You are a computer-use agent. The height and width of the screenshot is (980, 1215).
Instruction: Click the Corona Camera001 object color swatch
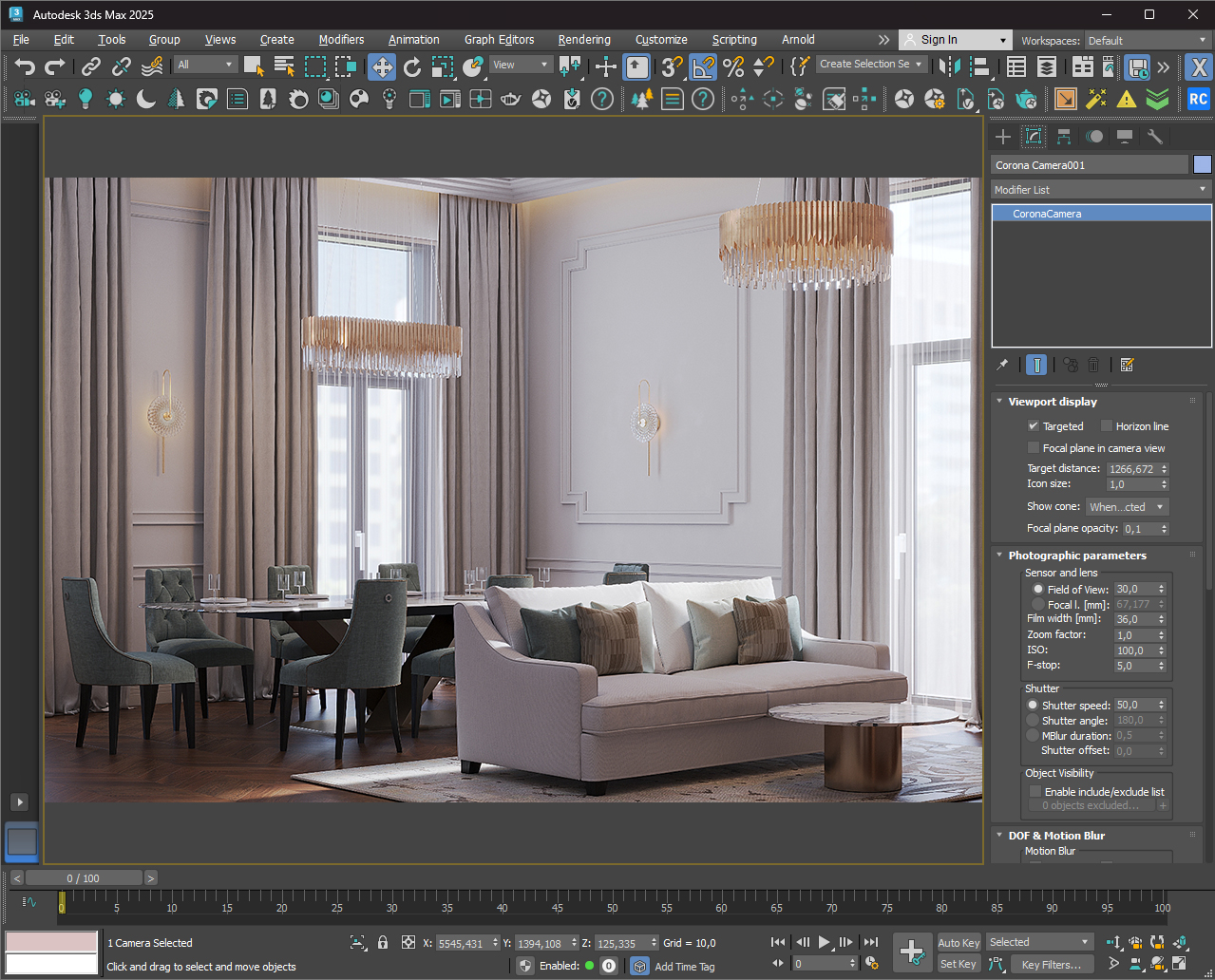point(1203,164)
